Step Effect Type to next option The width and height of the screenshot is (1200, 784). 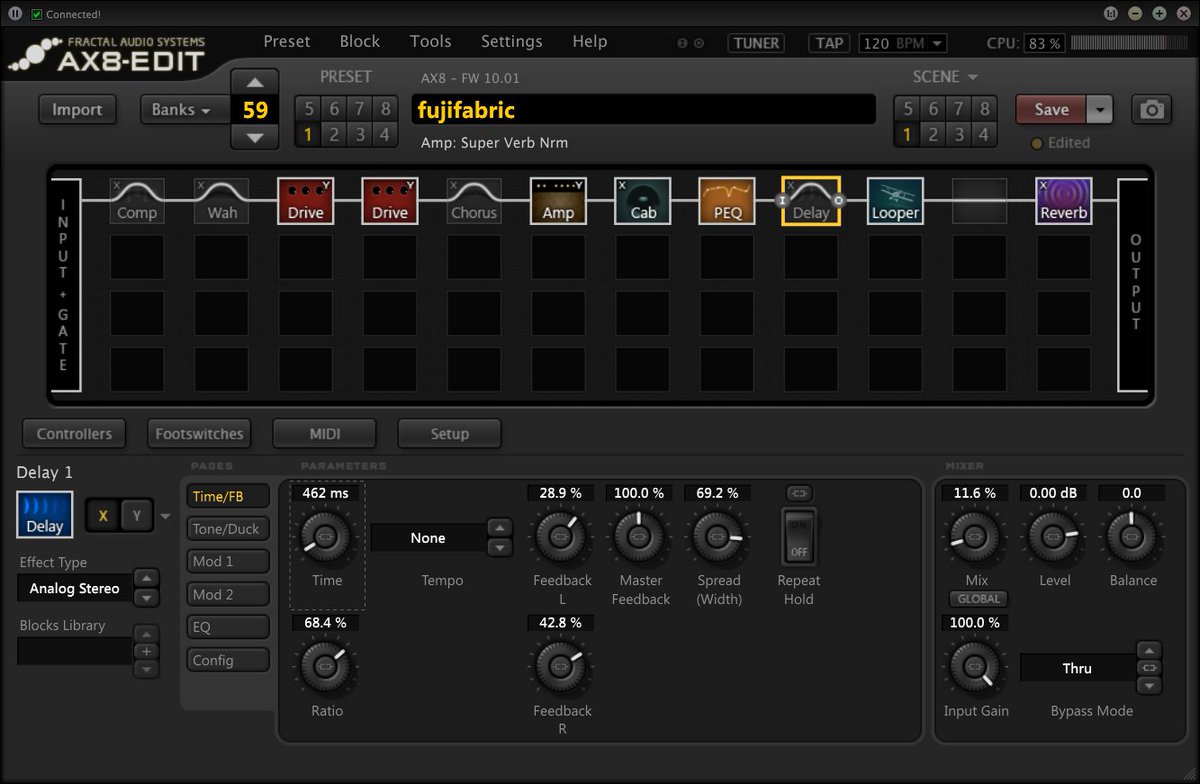click(x=146, y=598)
